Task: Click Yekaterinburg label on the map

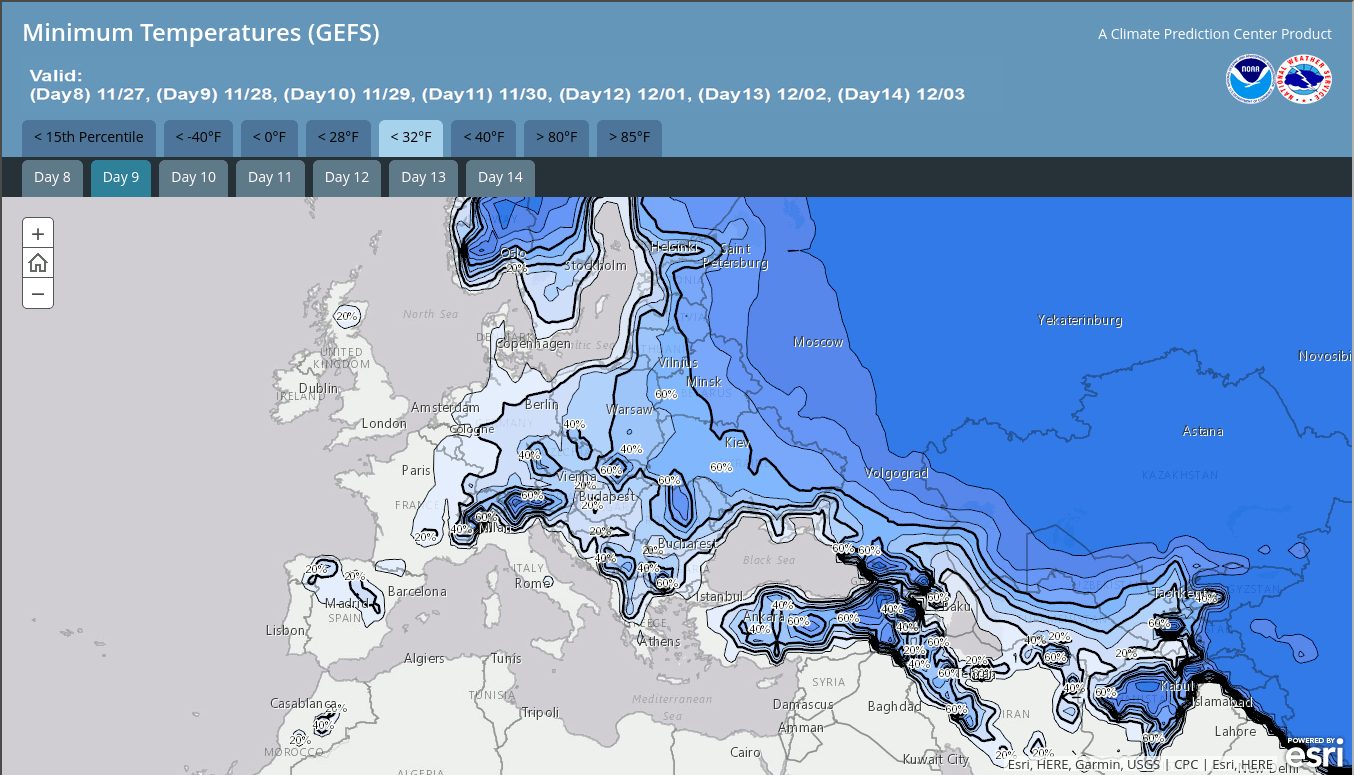Action: (x=1080, y=321)
